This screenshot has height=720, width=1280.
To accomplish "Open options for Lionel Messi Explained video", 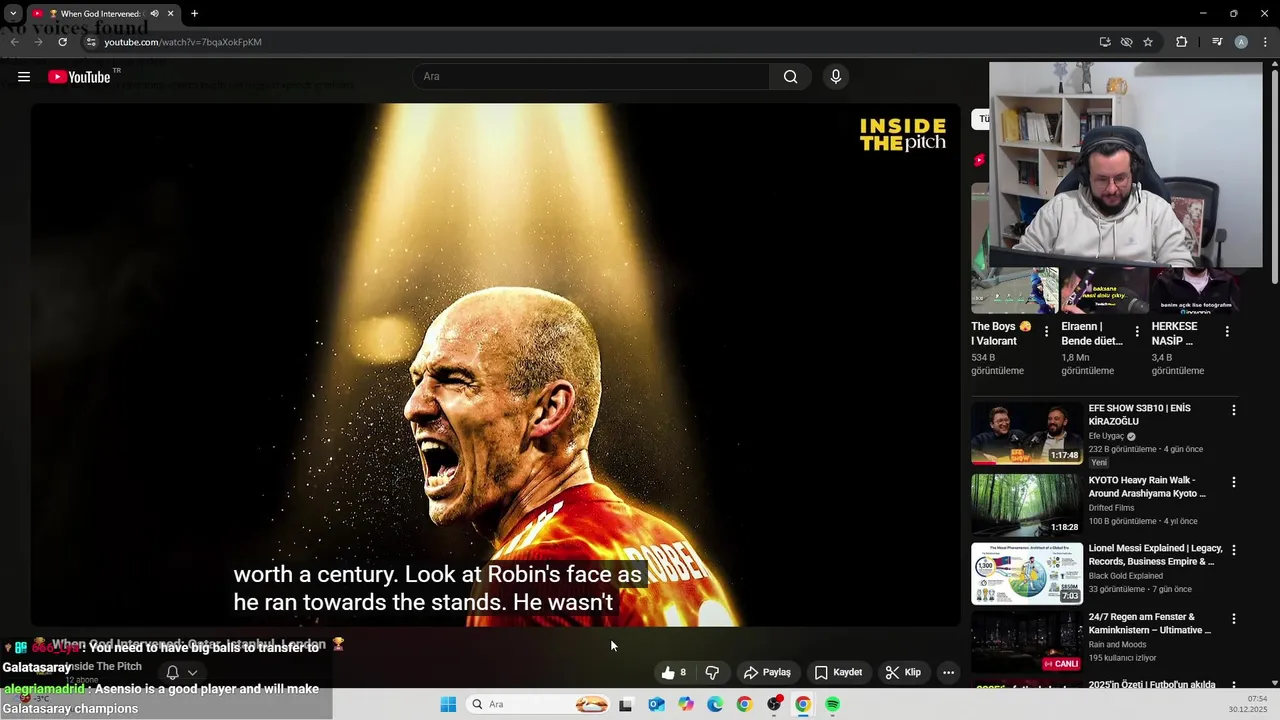I will click(1233, 550).
